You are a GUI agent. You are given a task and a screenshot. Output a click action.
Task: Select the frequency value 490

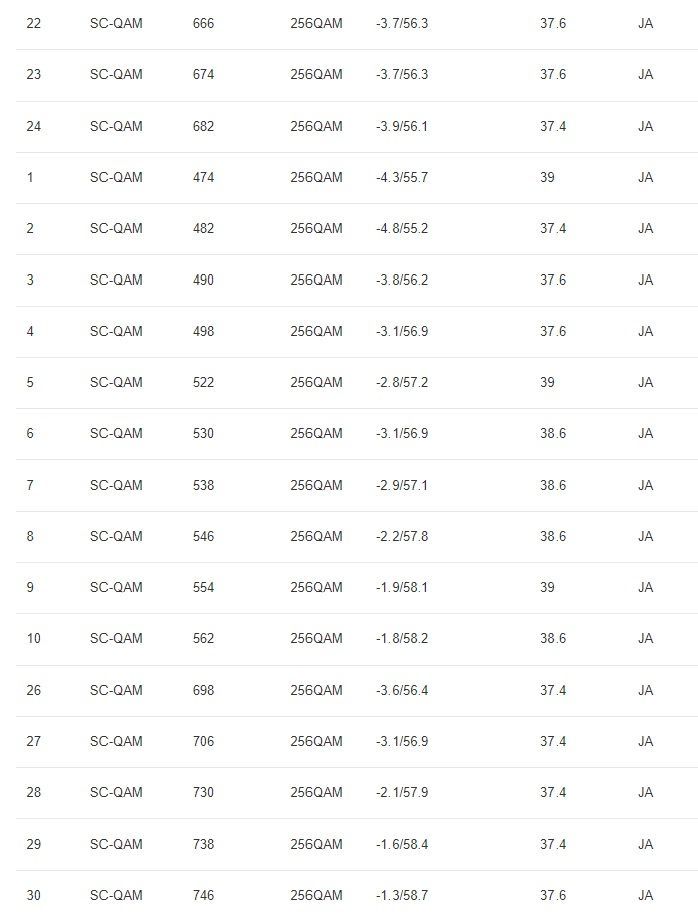pos(203,280)
